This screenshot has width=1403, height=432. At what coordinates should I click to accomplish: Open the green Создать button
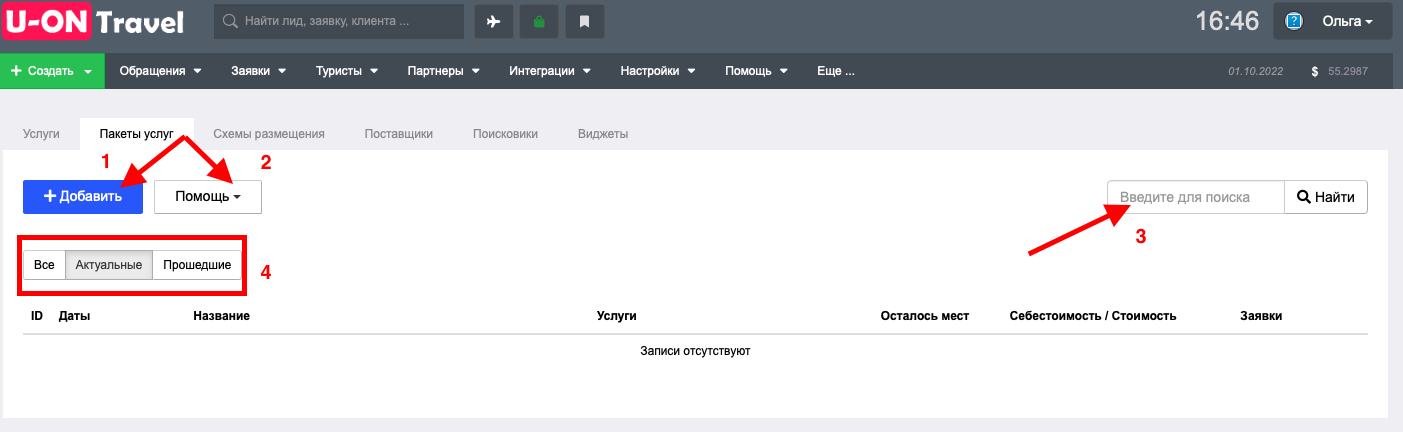(x=52, y=71)
